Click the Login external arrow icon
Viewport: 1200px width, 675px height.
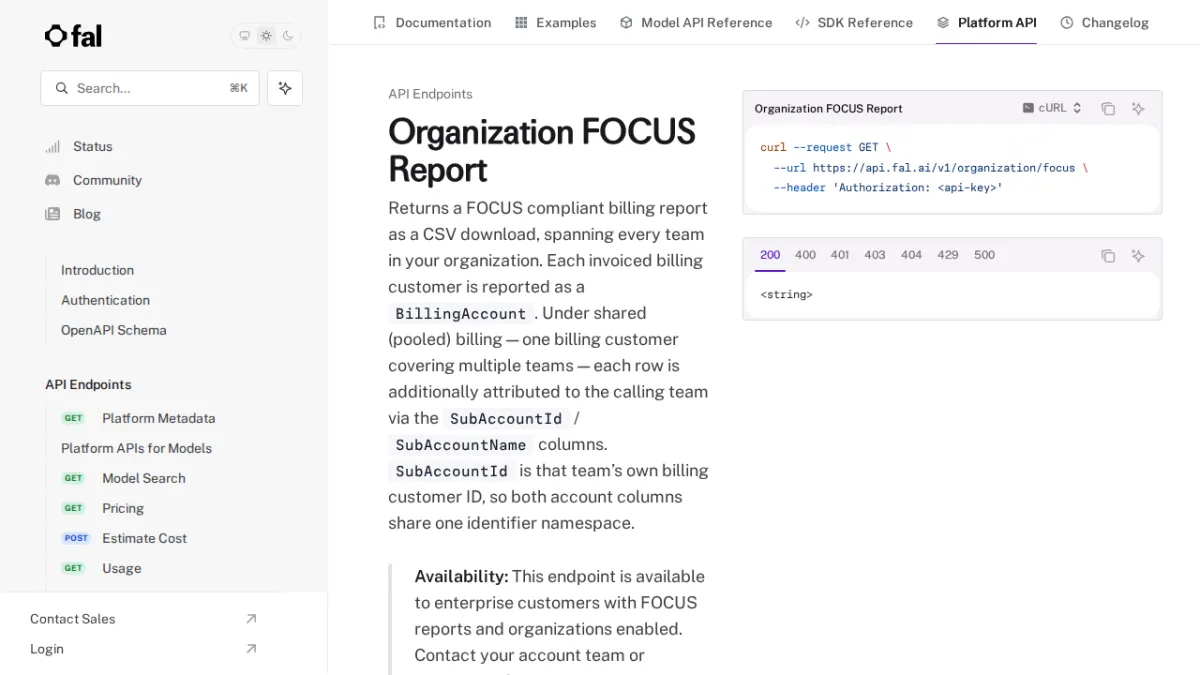pyautogui.click(x=251, y=649)
